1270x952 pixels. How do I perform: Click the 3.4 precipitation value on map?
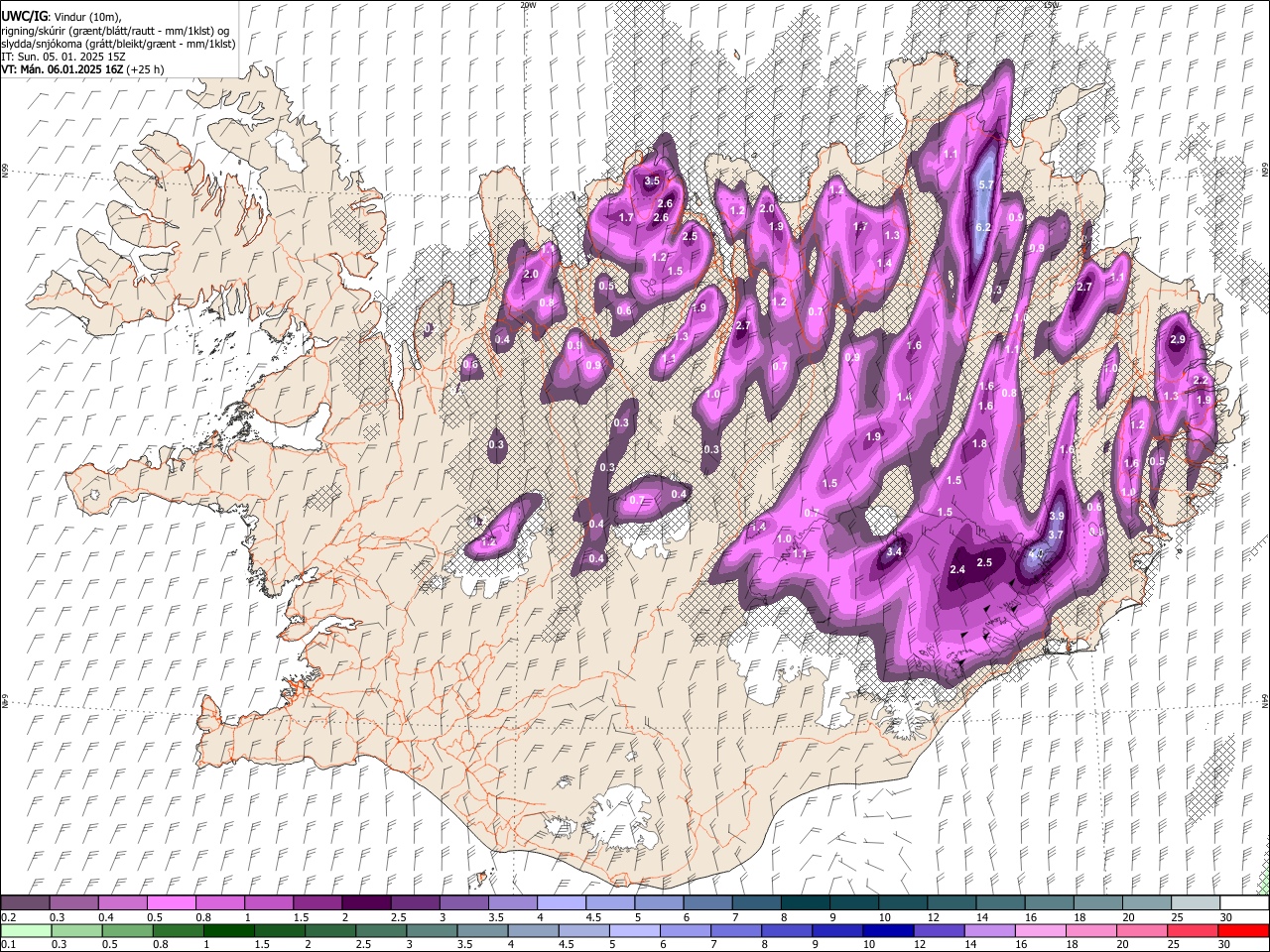[x=894, y=551]
